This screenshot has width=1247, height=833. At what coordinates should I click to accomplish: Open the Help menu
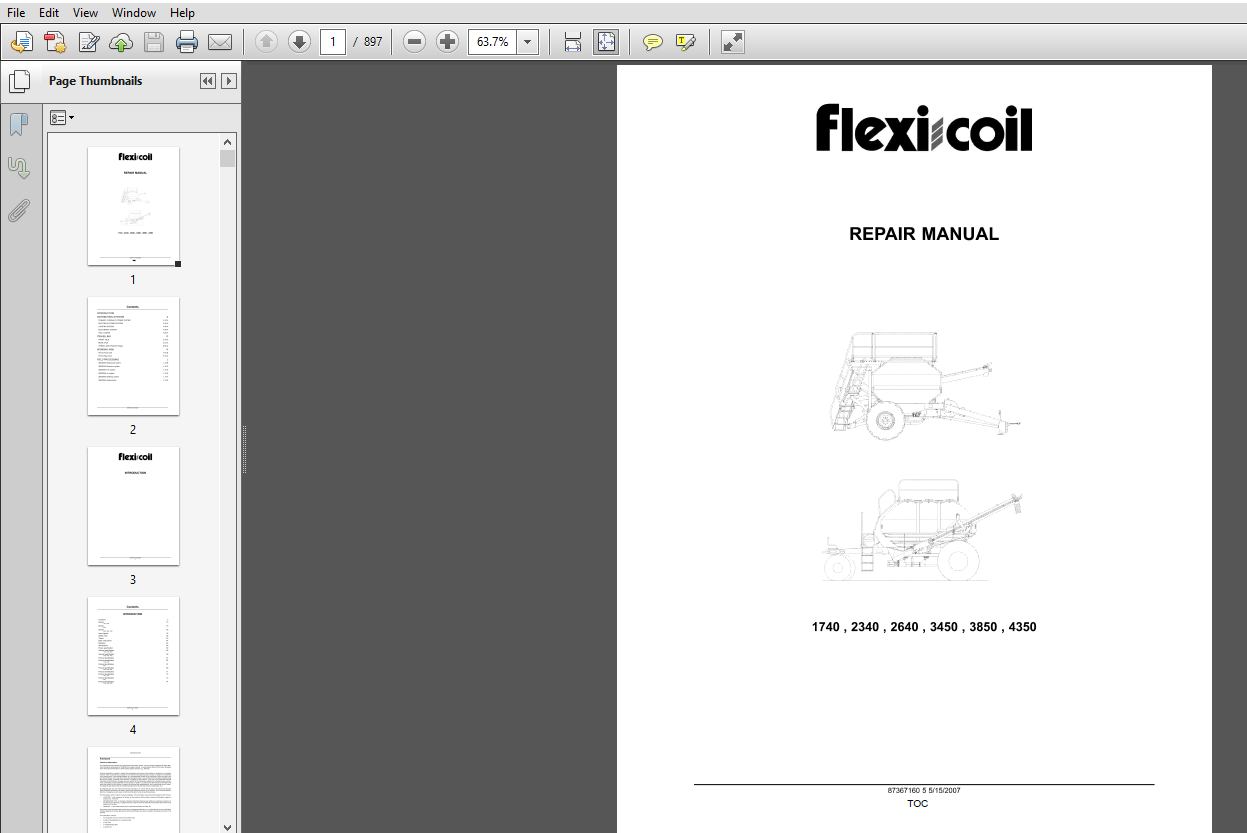(x=182, y=13)
